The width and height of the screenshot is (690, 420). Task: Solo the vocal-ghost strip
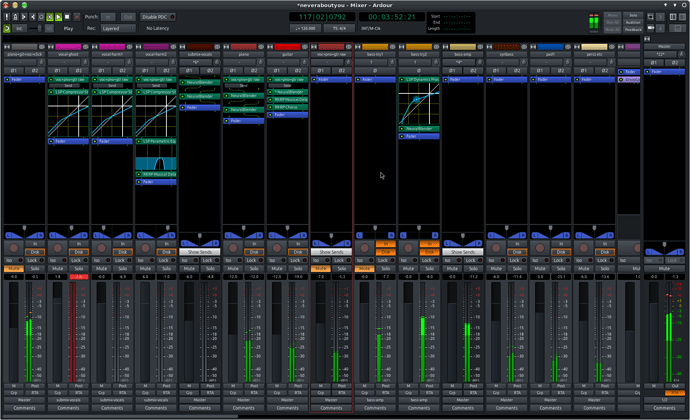tap(79, 268)
